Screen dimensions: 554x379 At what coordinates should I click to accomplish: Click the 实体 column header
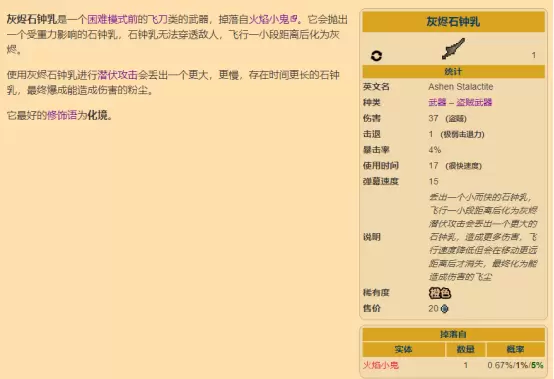[x=403, y=350]
